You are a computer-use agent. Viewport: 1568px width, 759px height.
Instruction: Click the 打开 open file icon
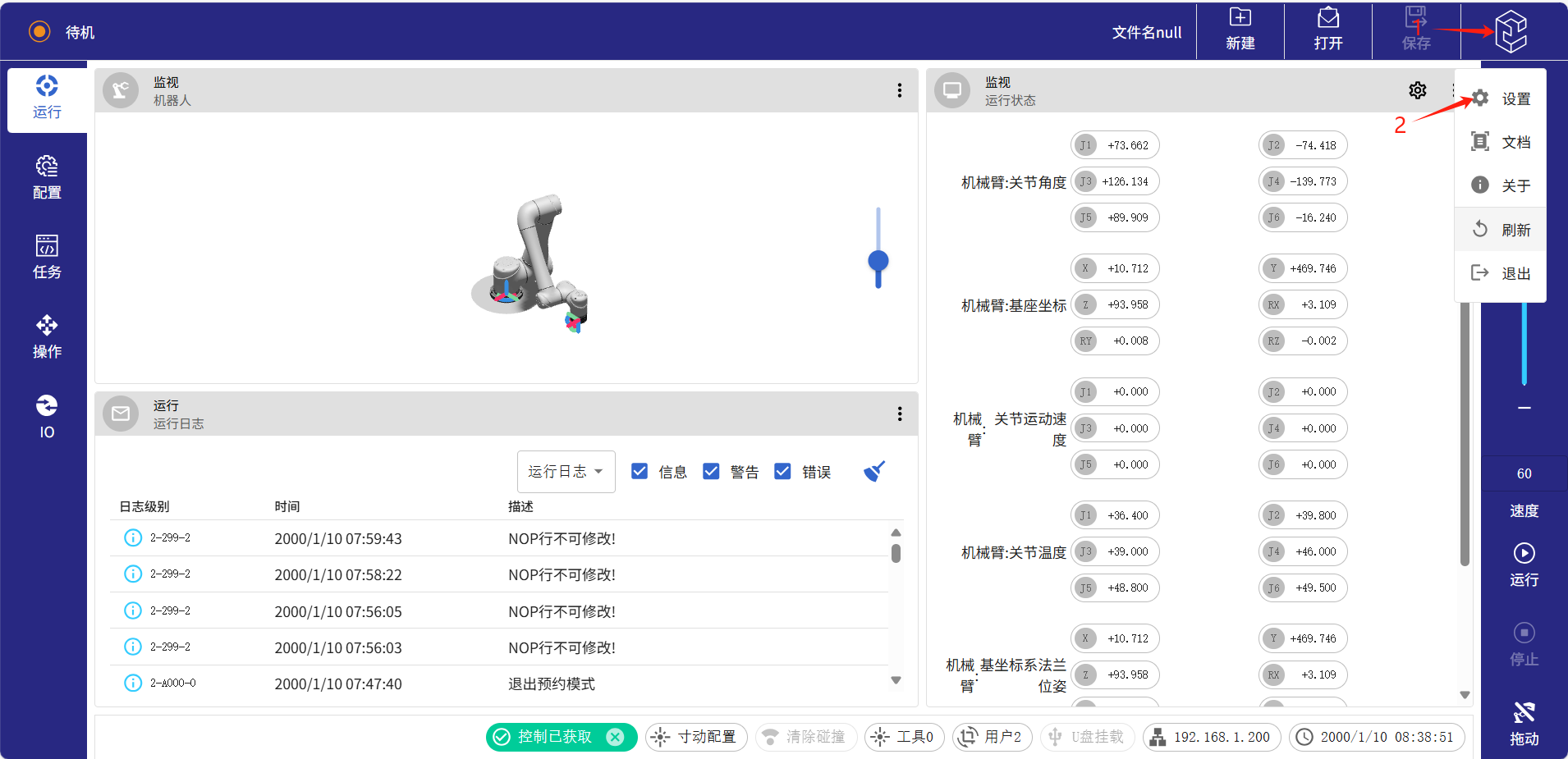[1327, 30]
